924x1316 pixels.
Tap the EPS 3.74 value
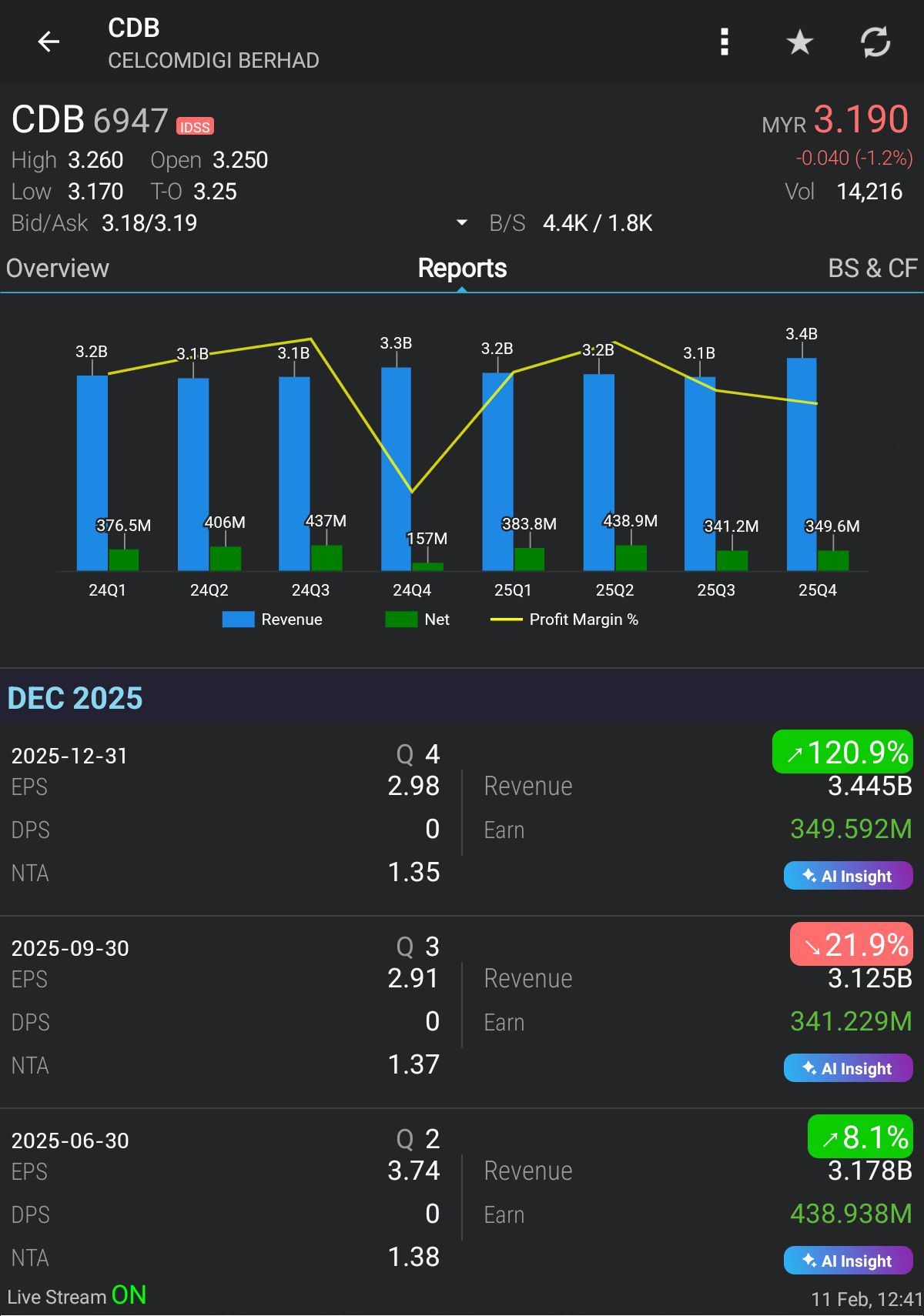coord(413,1171)
